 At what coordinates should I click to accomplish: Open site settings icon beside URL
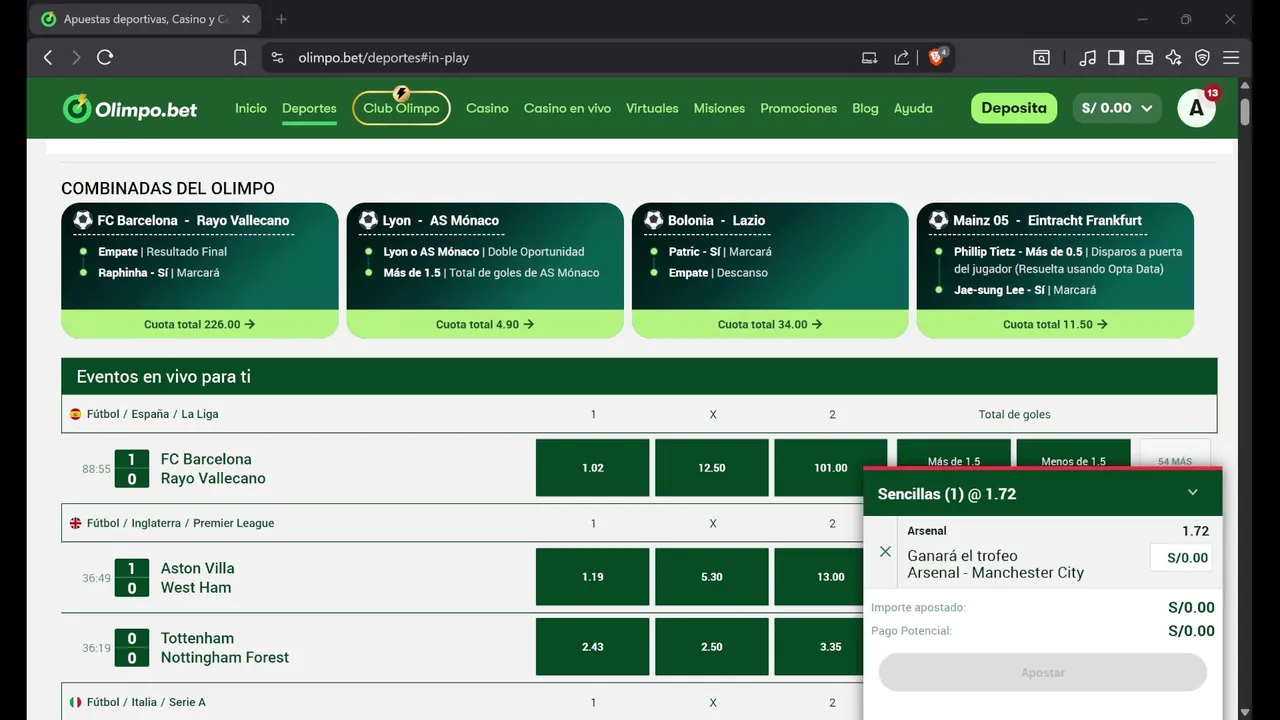(x=277, y=58)
